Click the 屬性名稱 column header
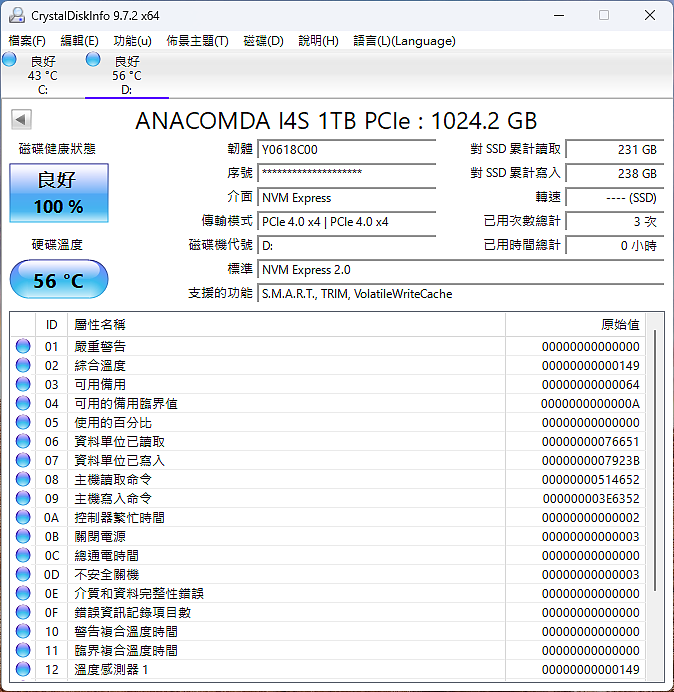674x692 pixels. [x=286, y=325]
